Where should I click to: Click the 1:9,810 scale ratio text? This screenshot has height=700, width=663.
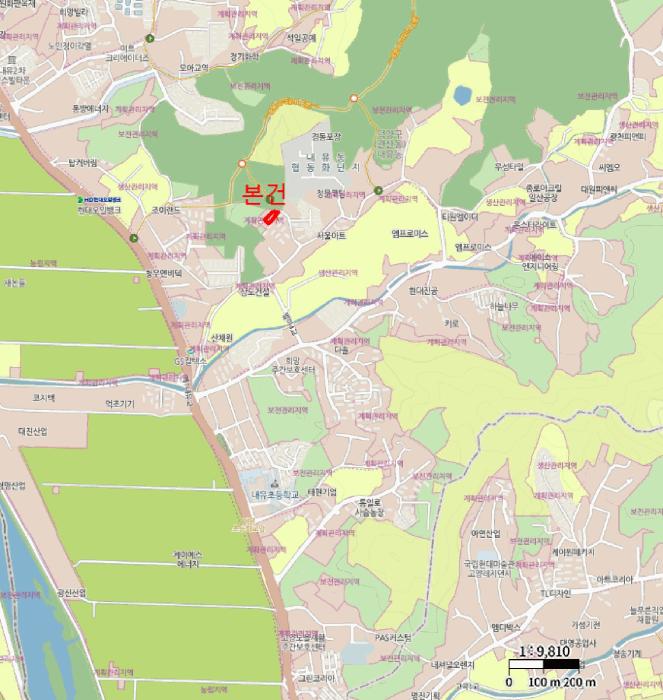[544, 651]
